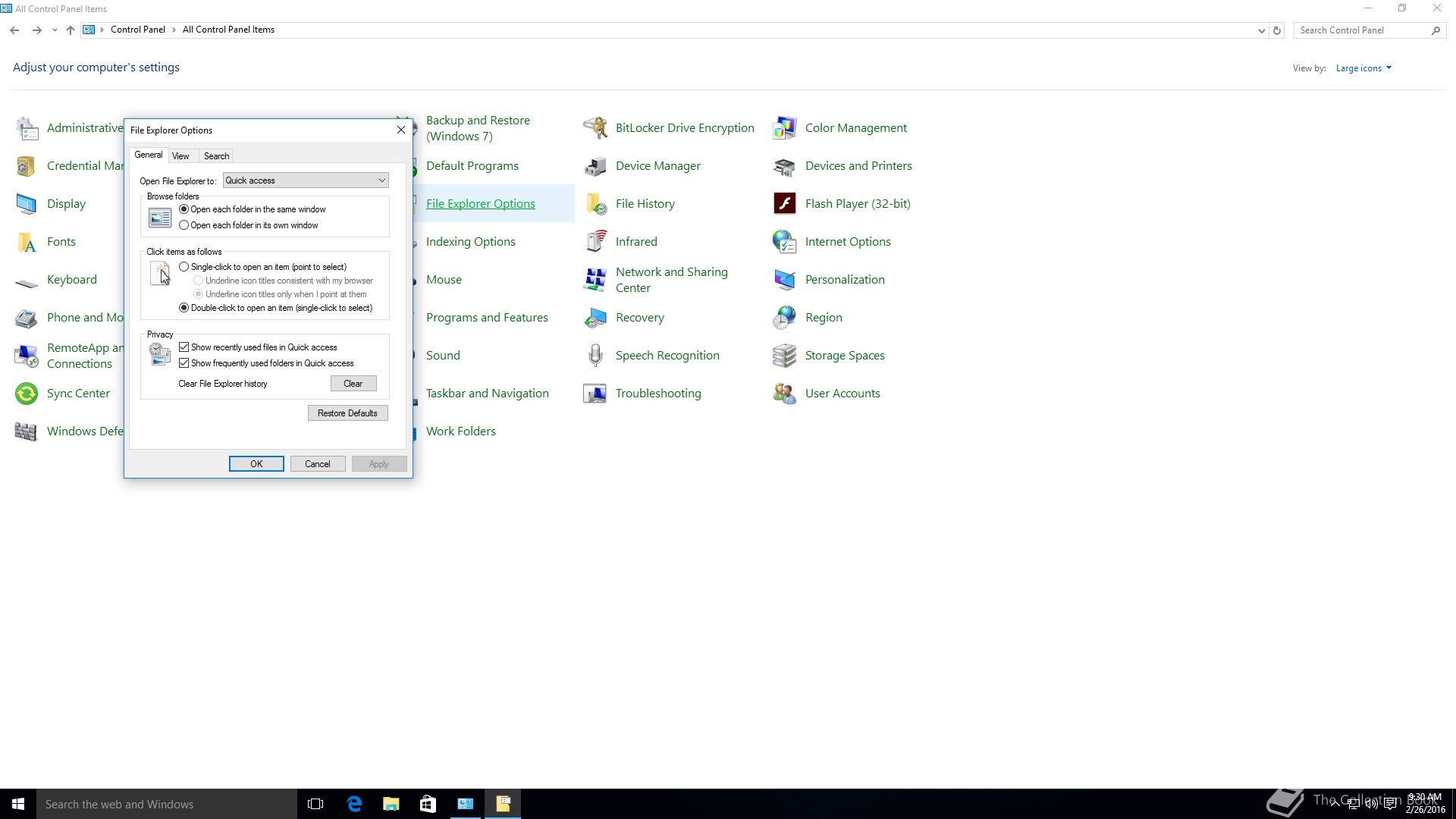Launch Microsoft Edge from taskbar
This screenshot has height=819, width=1456.
pyautogui.click(x=354, y=804)
